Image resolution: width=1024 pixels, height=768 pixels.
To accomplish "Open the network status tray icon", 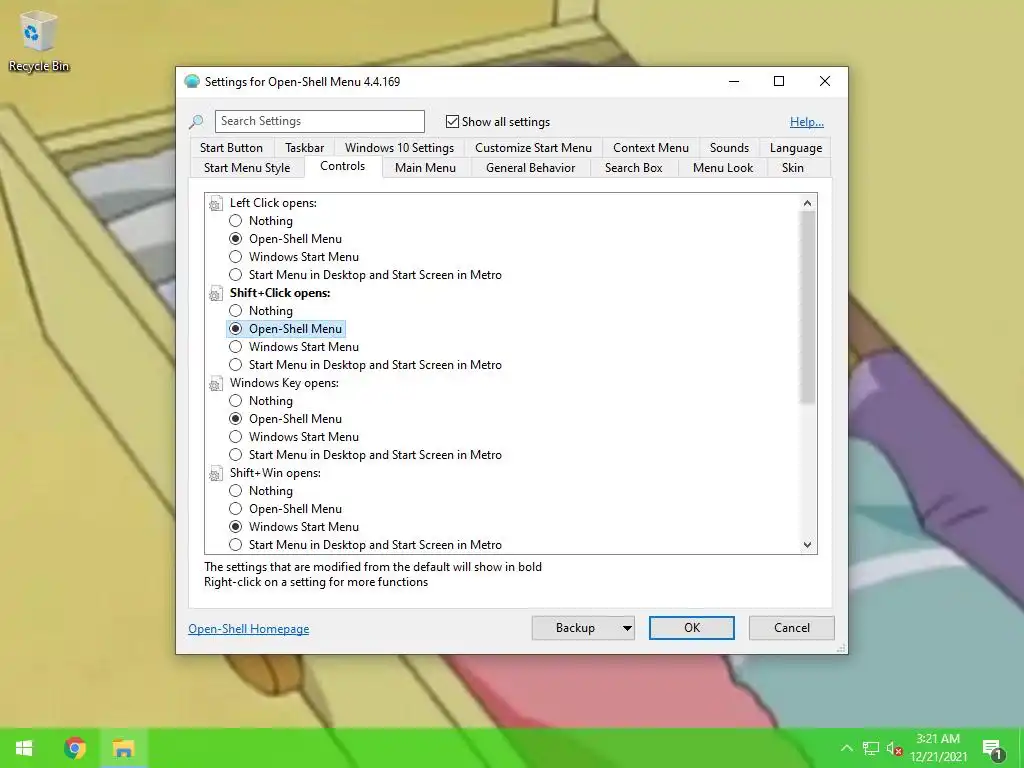I will coord(871,748).
